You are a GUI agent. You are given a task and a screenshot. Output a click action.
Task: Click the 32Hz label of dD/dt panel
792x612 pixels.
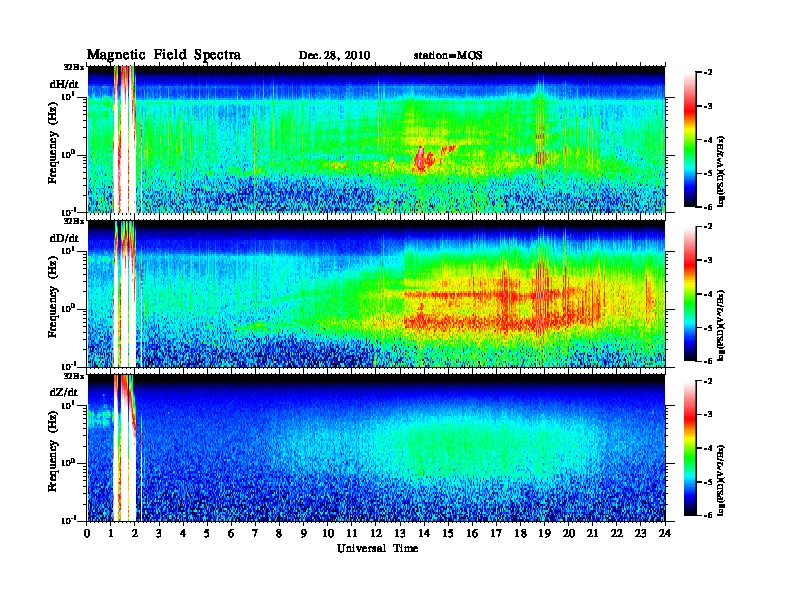click(x=74, y=221)
